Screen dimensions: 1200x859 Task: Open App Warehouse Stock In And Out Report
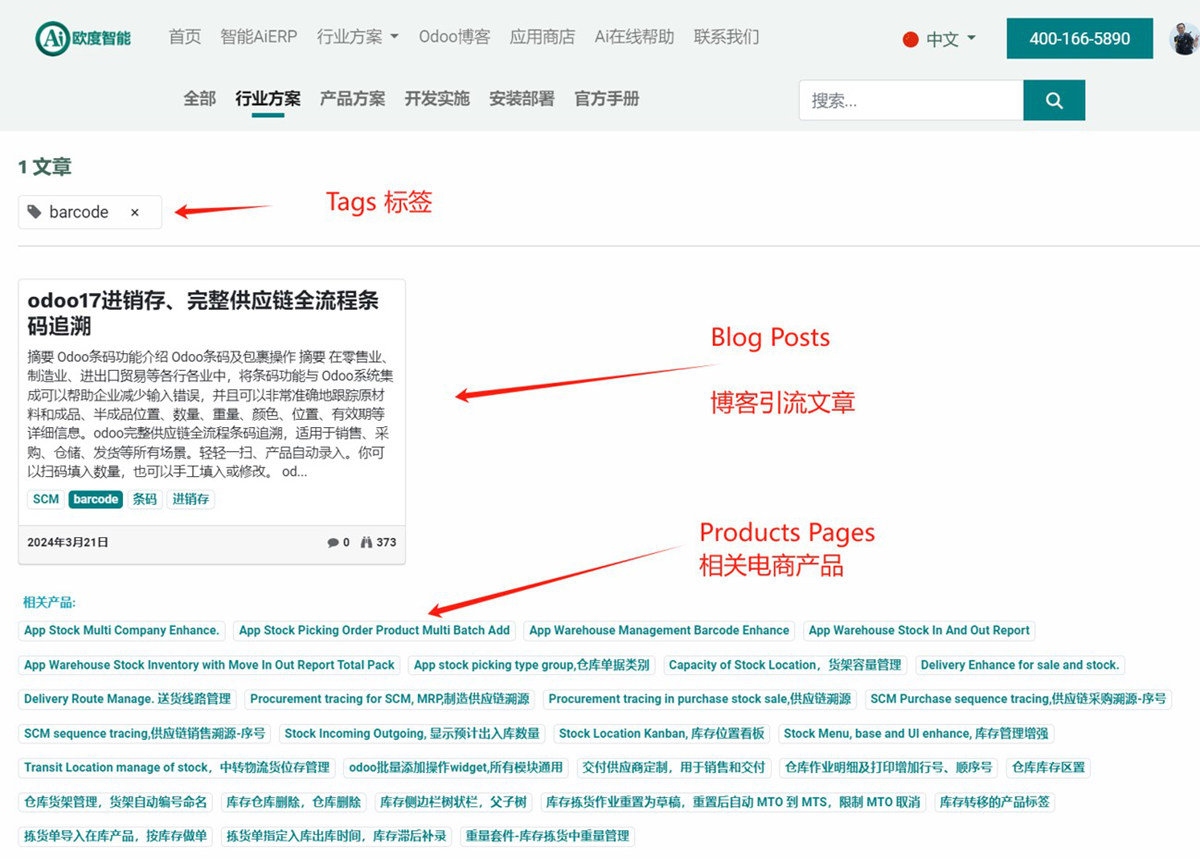[x=919, y=630]
